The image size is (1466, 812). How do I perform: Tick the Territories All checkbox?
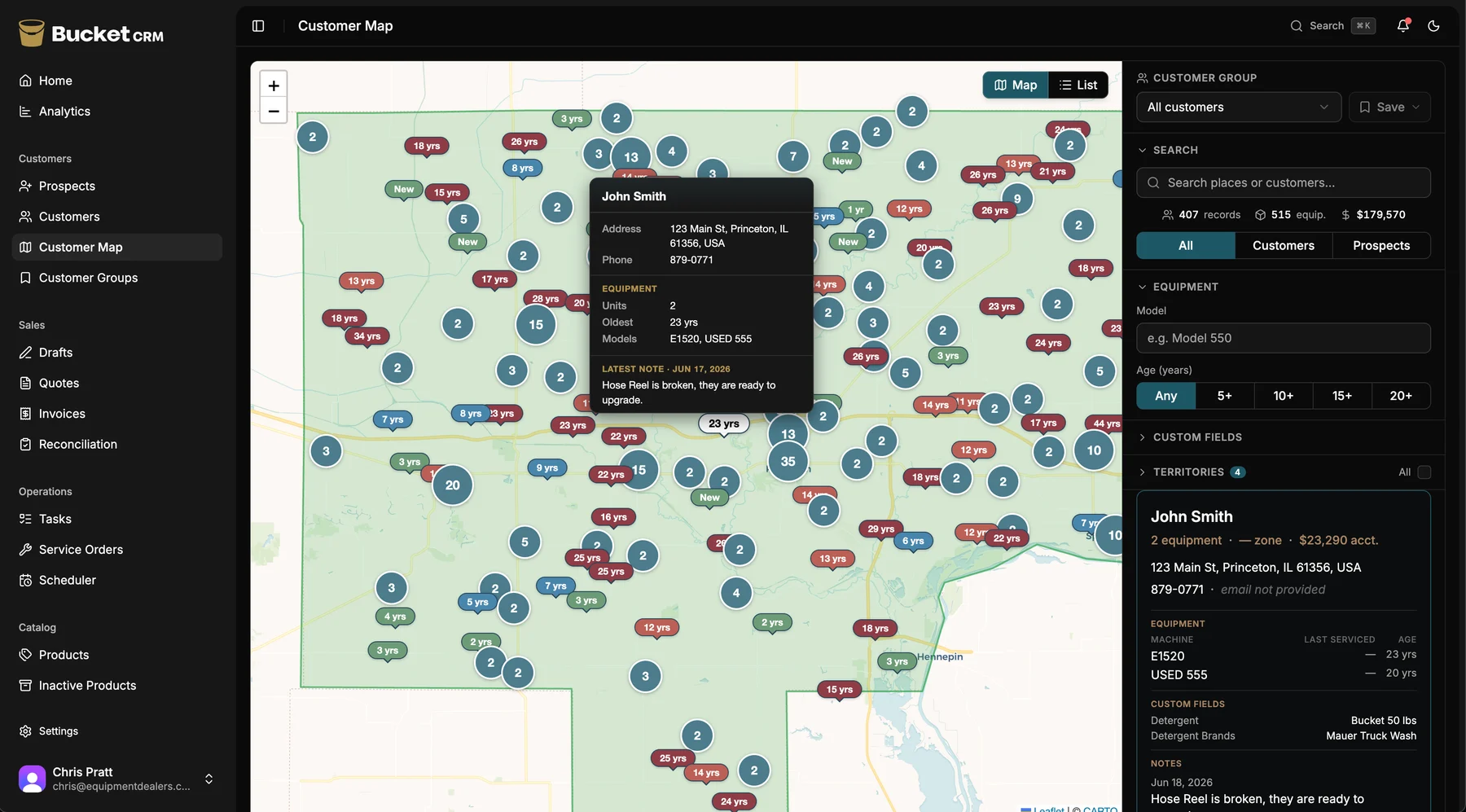click(1424, 472)
